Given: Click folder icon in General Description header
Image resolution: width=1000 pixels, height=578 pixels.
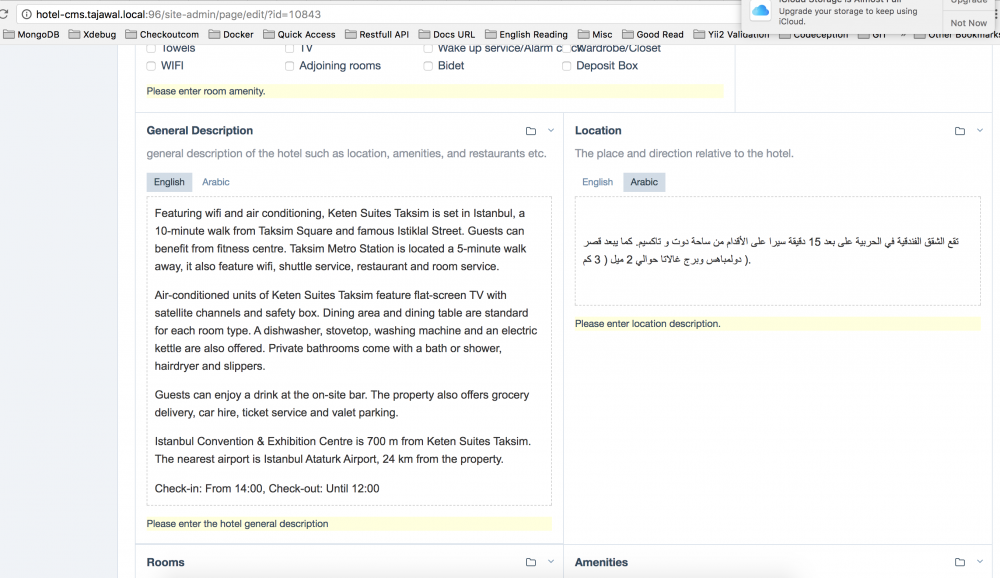Looking at the screenshot, I should [x=531, y=131].
